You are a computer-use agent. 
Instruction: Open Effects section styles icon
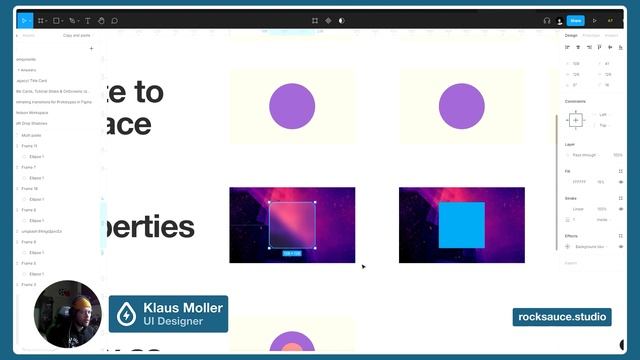(620, 236)
